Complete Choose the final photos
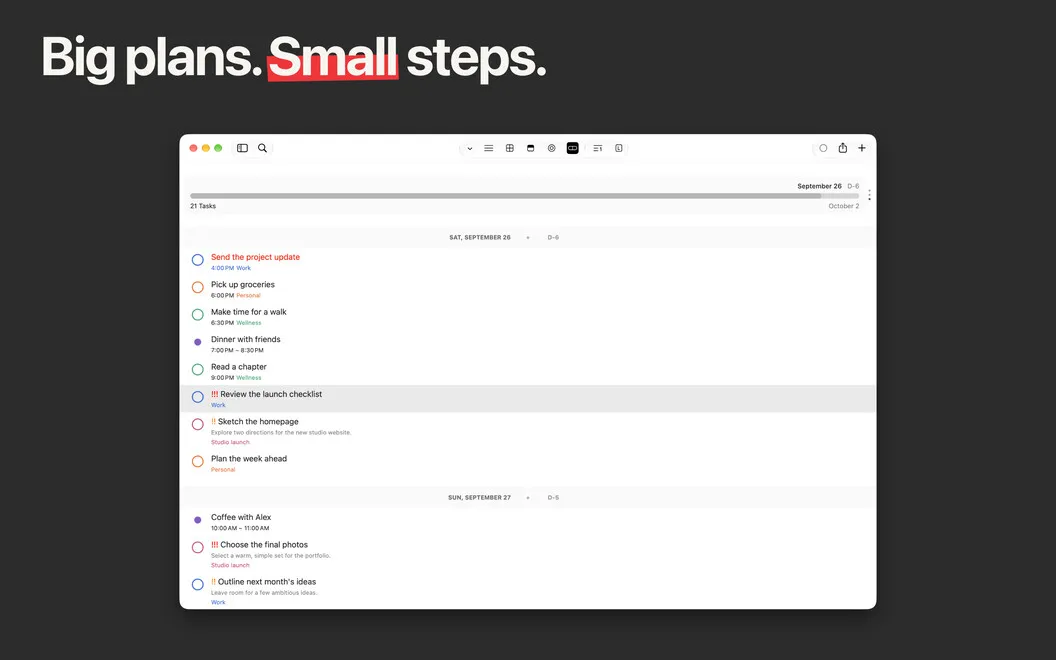Screen dimensions: 1056x660 point(197,548)
